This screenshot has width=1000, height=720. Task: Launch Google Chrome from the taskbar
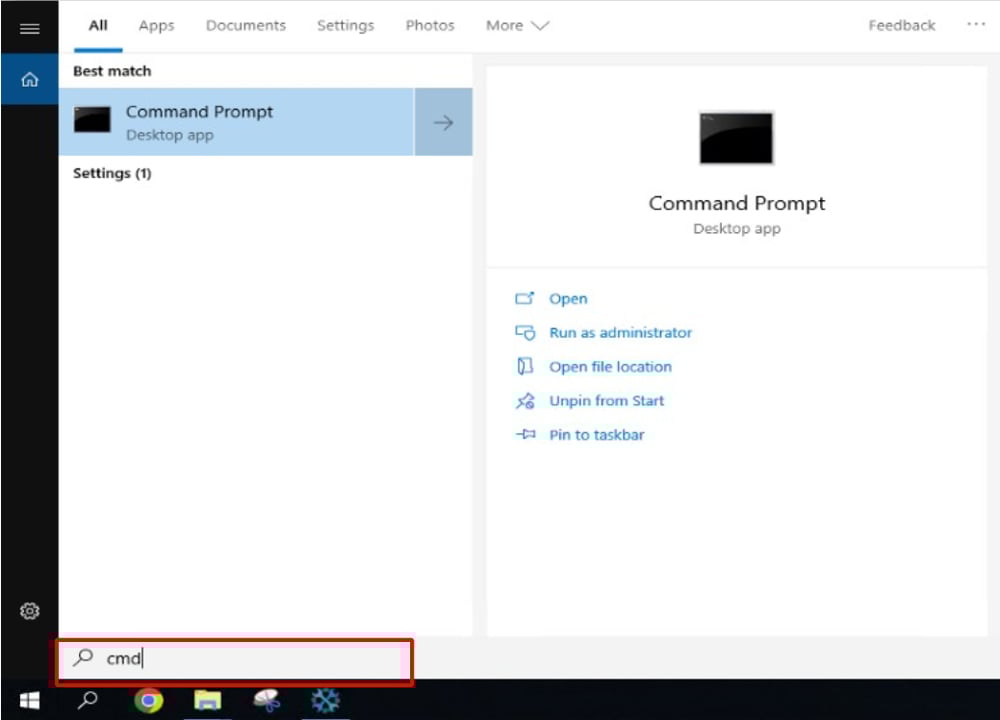point(148,700)
